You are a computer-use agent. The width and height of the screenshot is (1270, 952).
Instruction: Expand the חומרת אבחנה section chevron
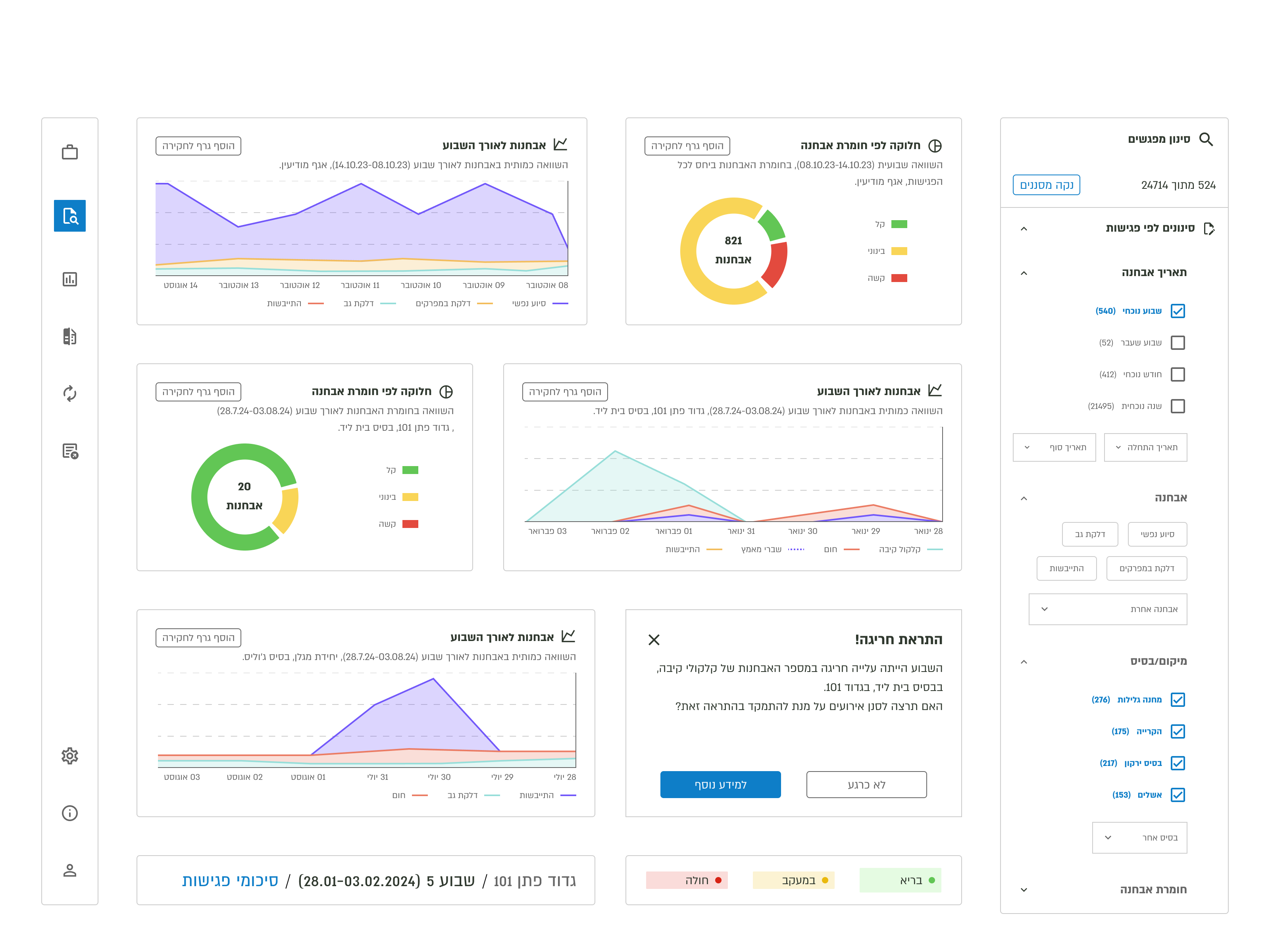tap(1023, 890)
